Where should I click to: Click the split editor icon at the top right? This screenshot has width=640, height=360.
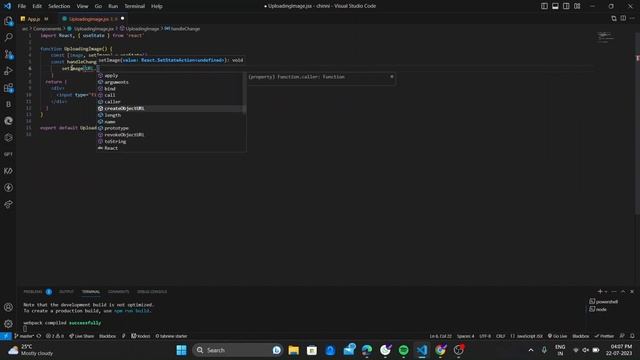click(623, 18)
